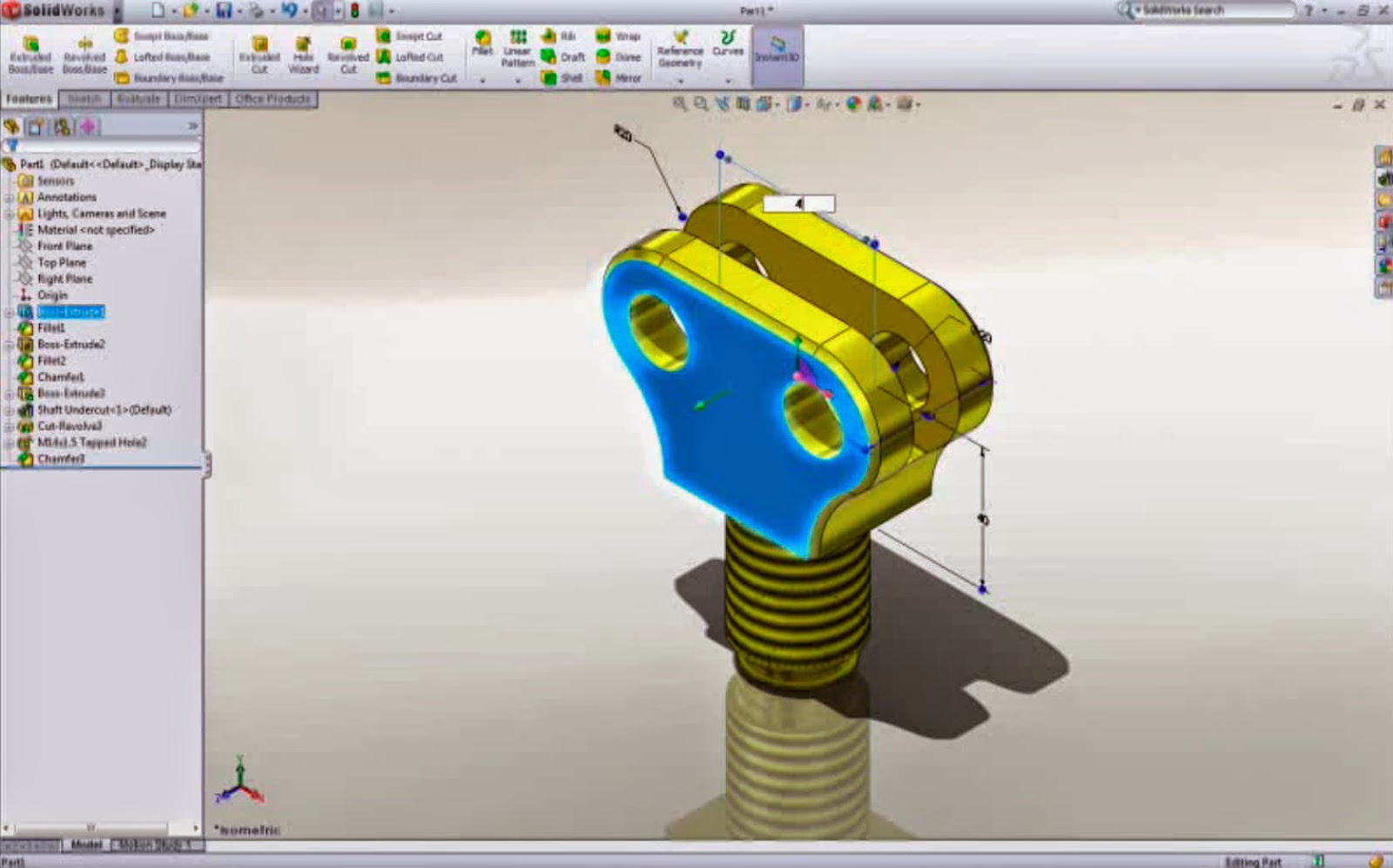Select the Revolved Boss/Base tool
The image size is (1393, 868).
click(x=84, y=55)
